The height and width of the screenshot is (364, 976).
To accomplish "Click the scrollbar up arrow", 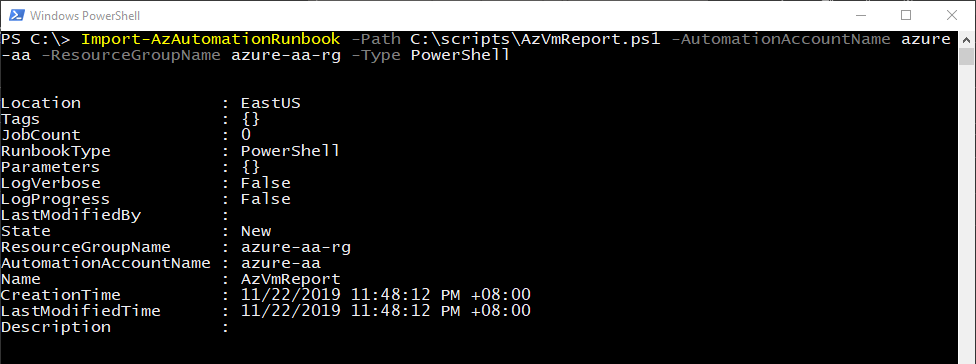I will click(967, 38).
